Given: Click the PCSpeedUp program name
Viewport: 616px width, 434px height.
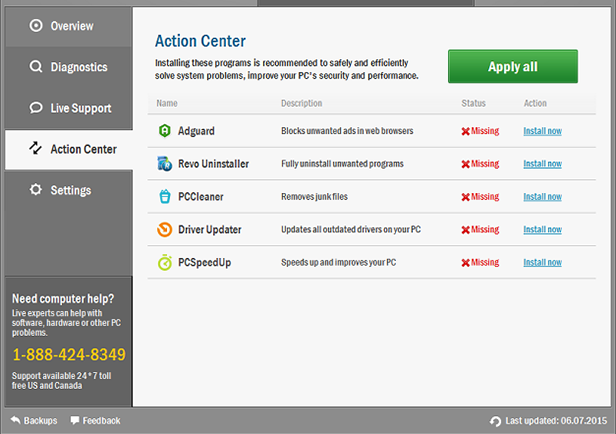Looking at the screenshot, I should pos(204,262).
